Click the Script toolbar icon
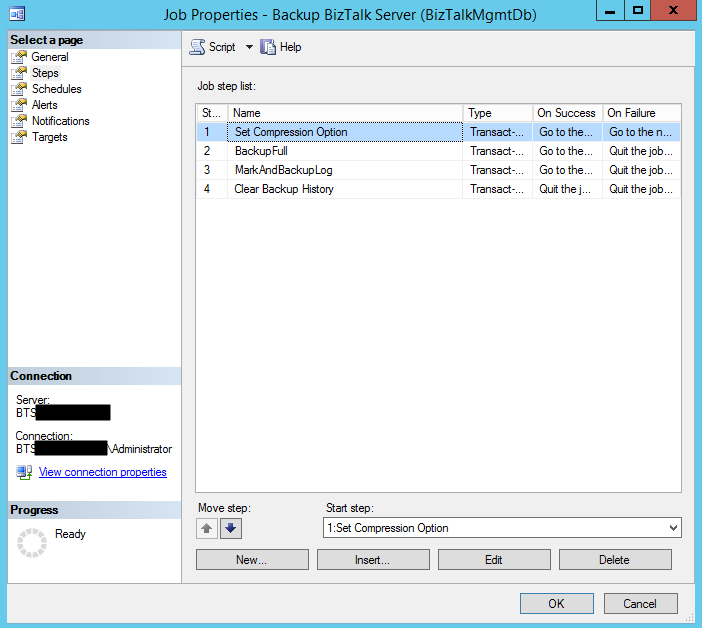 point(198,47)
